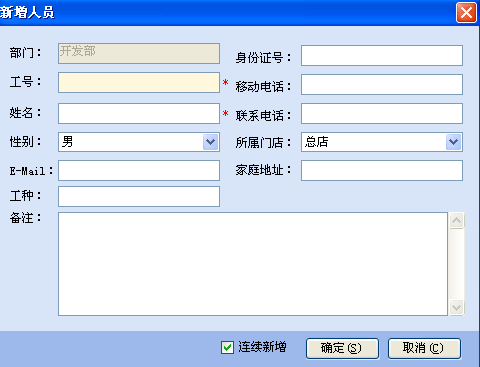Click inside the 备注 text area
This screenshot has height=367, width=480.
[x=253, y=264]
